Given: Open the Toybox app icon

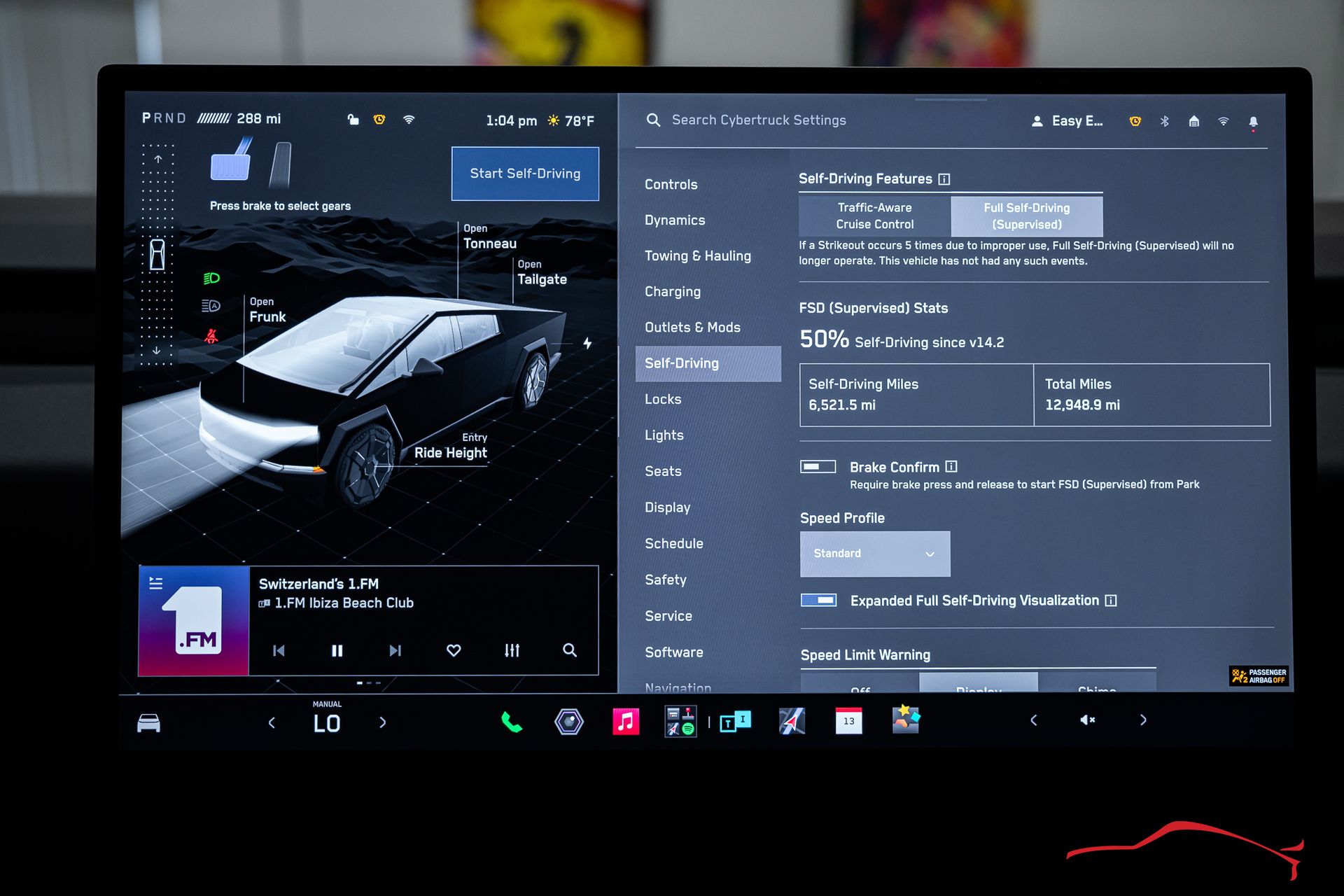Looking at the screenshot, I should pos(906,720).
